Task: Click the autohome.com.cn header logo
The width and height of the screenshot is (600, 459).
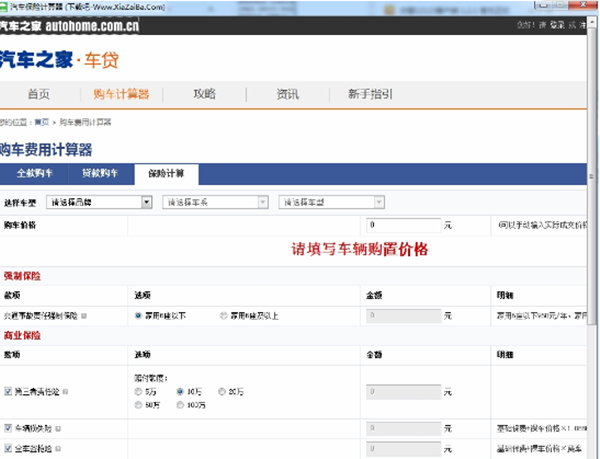Action: 69,26
